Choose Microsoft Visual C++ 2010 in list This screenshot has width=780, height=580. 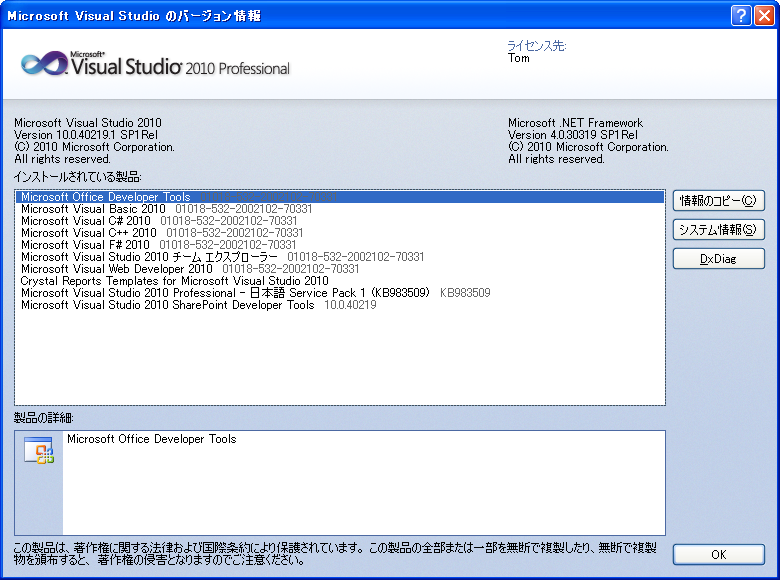coord(89,233)
